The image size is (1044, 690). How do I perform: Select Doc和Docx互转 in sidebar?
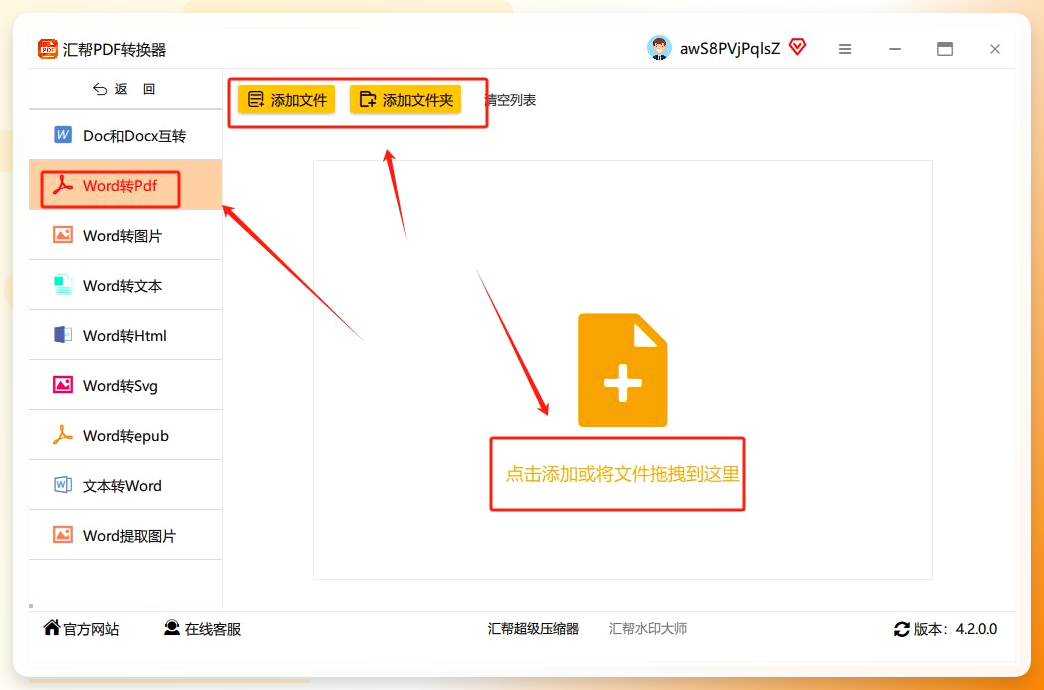(x=126, y=135)
